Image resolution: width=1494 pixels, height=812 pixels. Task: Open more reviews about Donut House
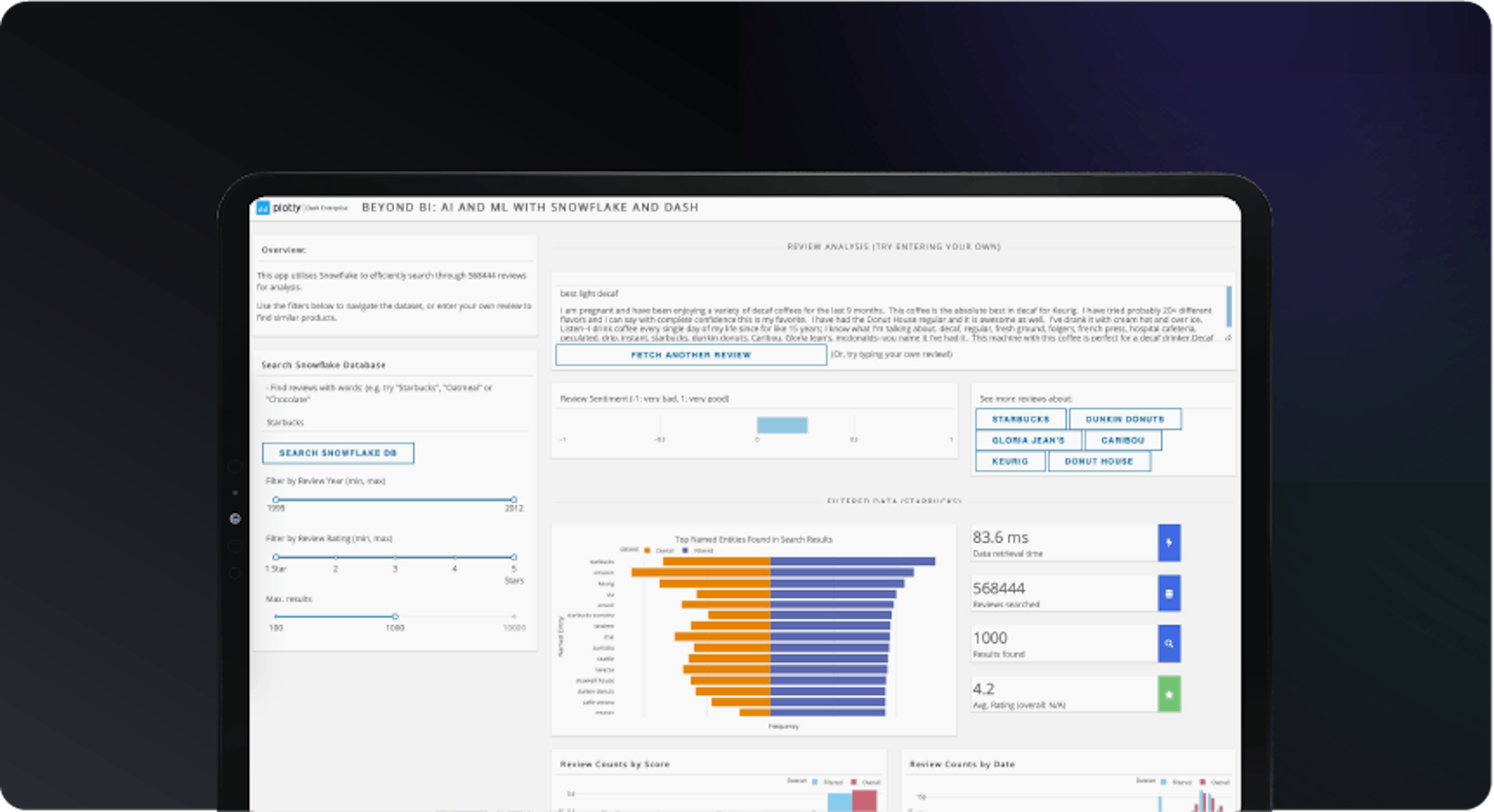(1099, 461)
